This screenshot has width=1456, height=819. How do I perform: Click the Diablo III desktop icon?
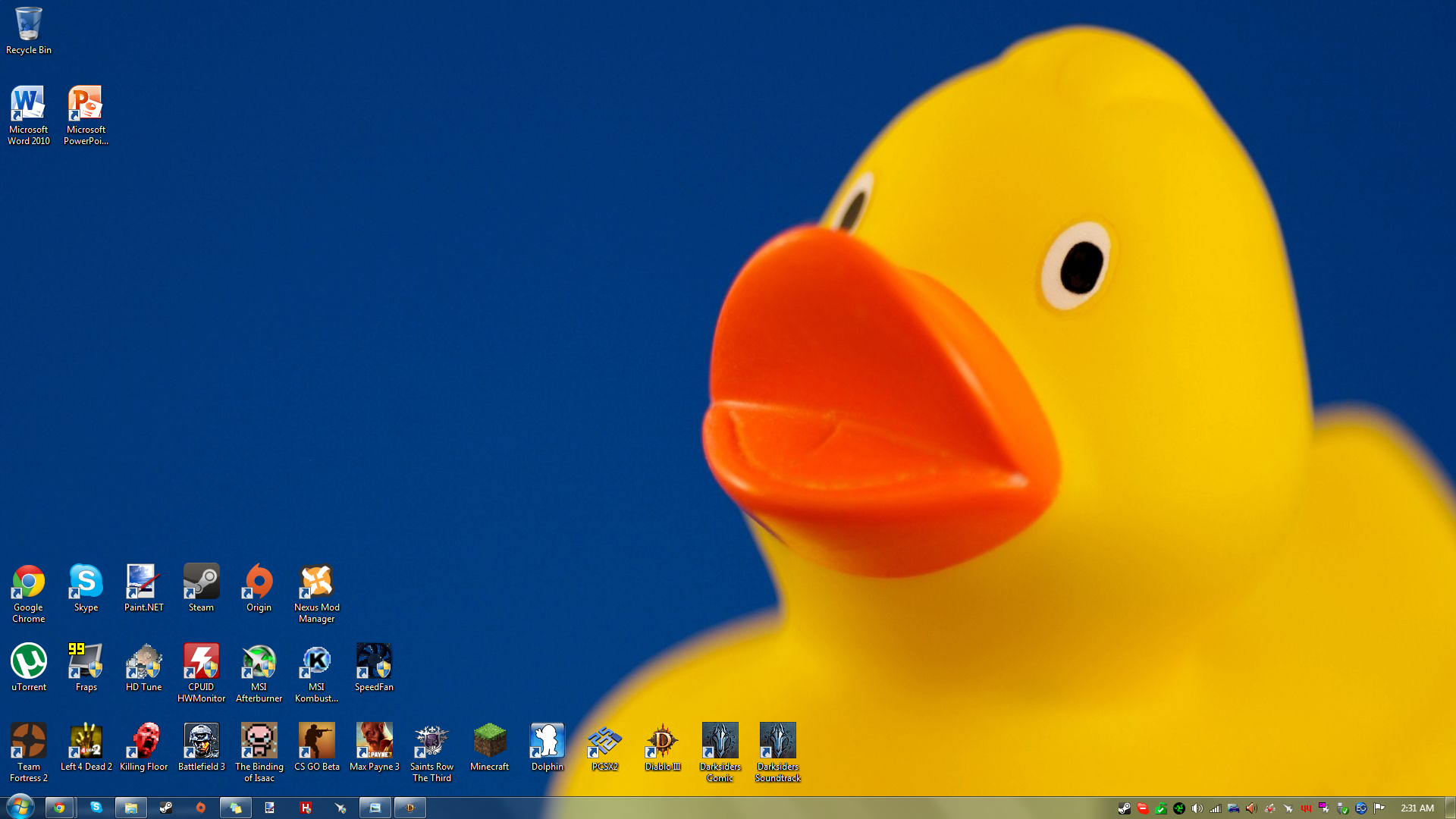tap(662, 742)
